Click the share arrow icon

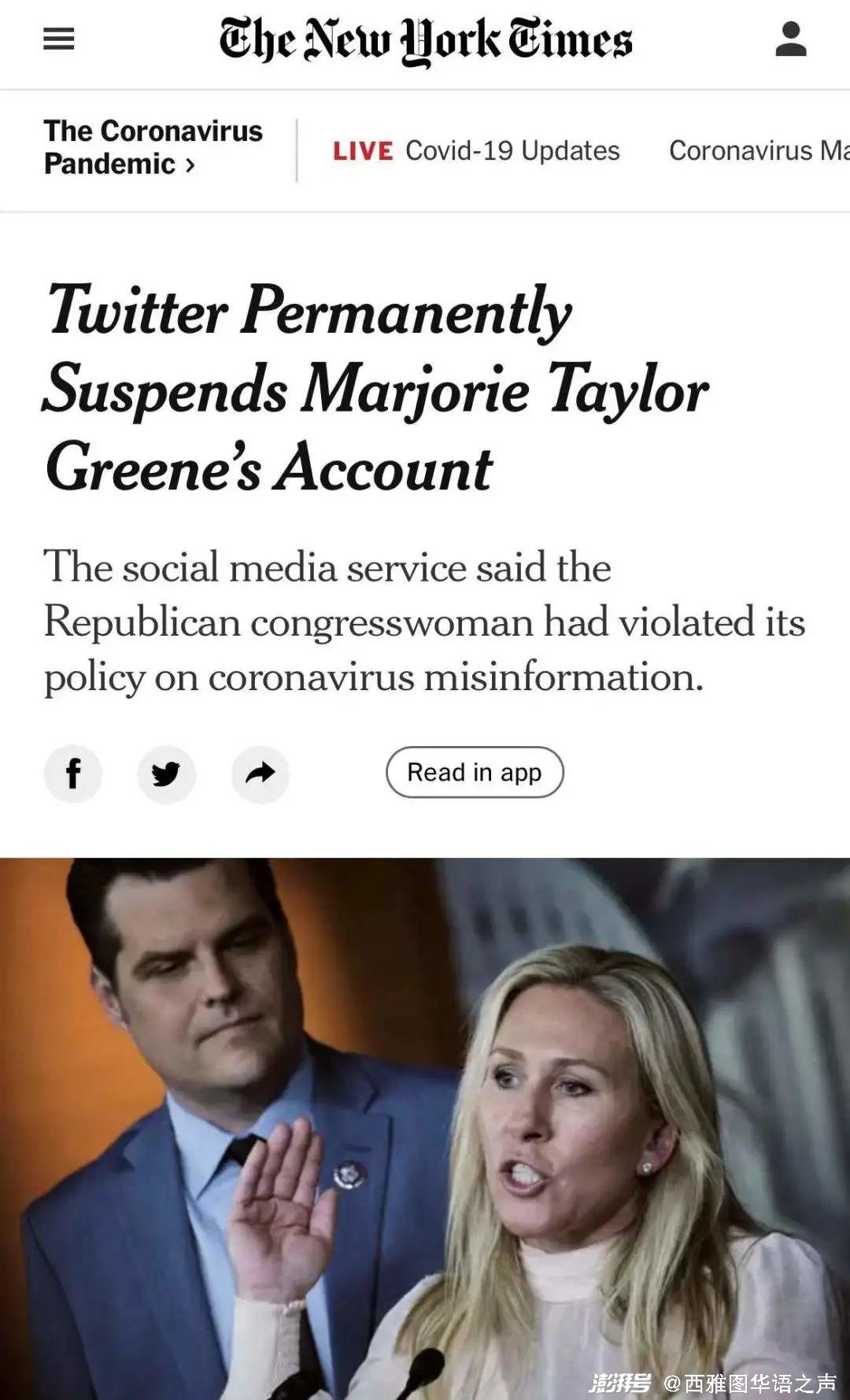261,774
